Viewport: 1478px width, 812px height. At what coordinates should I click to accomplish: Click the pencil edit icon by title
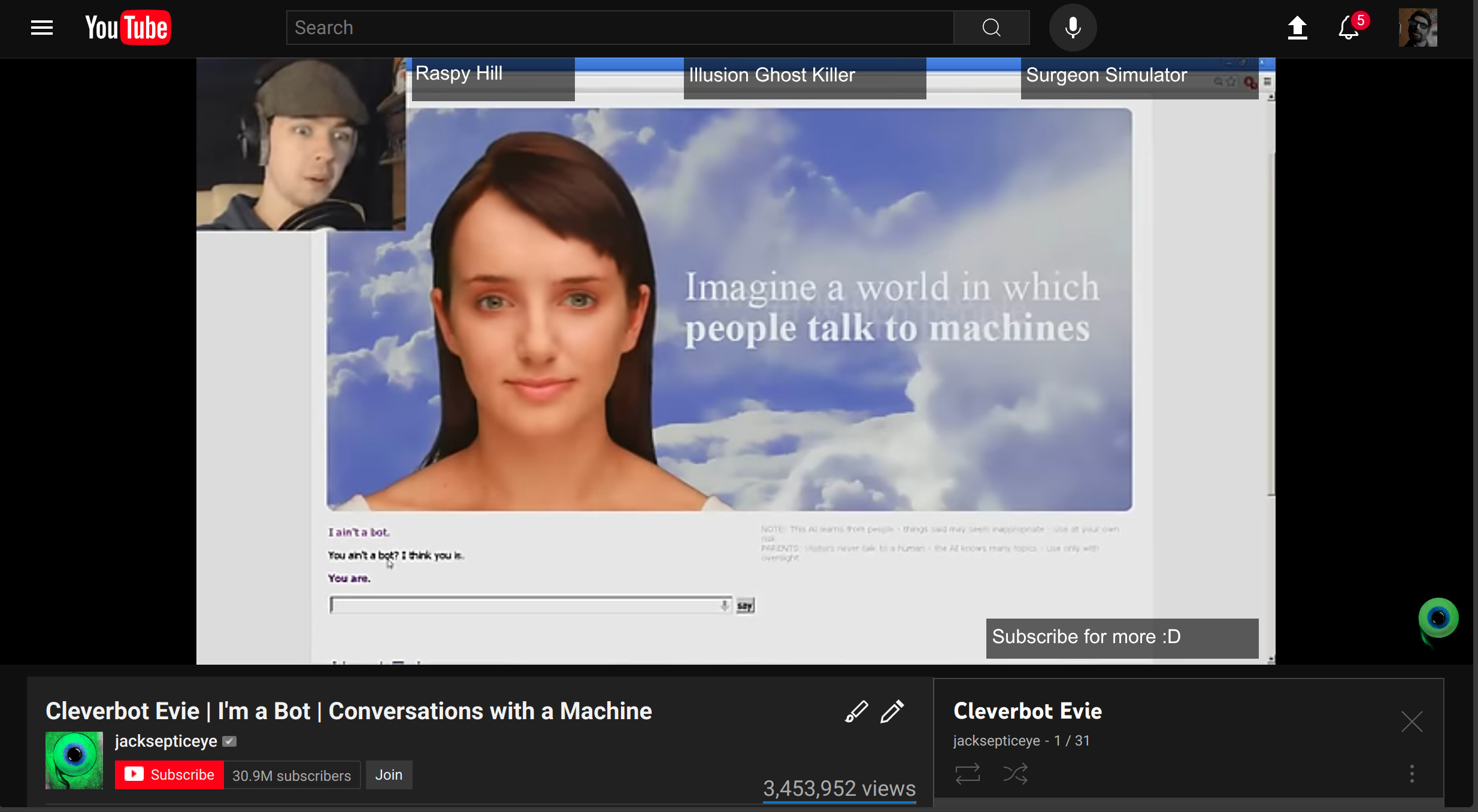[892, 711]
